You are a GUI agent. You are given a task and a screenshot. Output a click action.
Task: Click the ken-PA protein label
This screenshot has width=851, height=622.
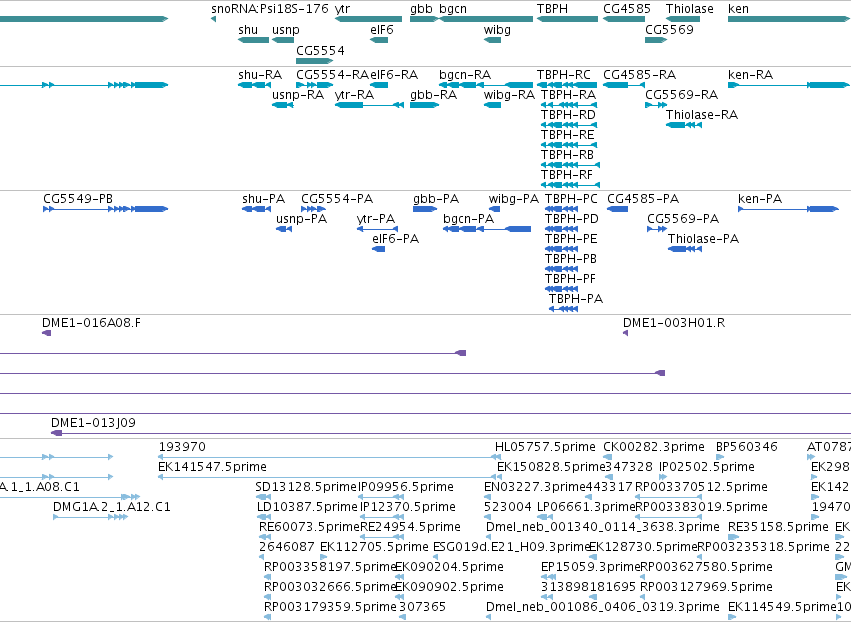(760, 199)
